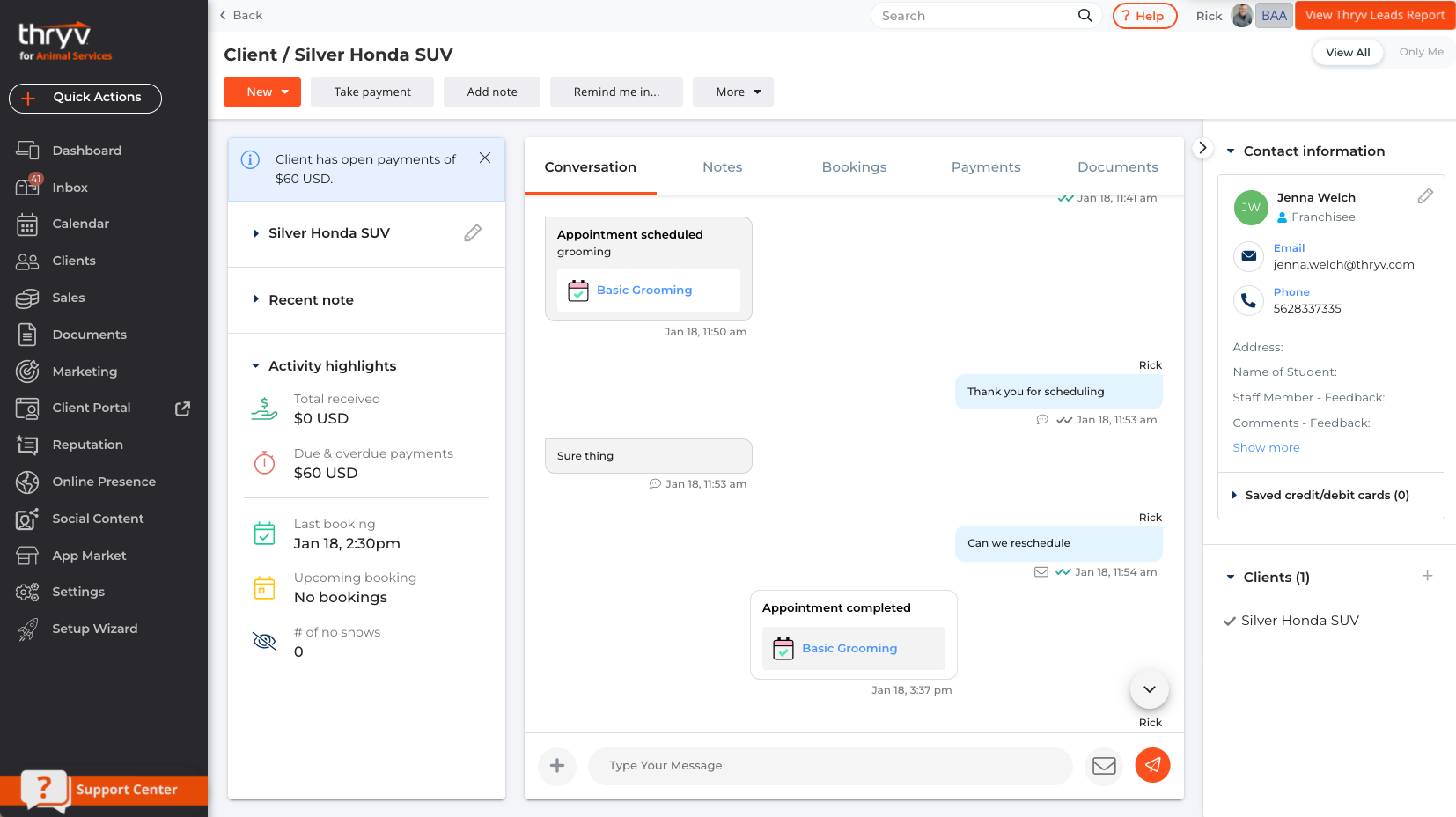Add a client with the plus icon

tap(1427, 576)
